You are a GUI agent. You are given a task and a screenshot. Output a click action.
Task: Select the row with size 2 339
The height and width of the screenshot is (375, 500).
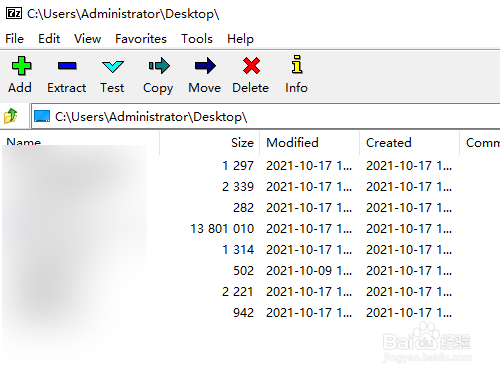point(250,187)
